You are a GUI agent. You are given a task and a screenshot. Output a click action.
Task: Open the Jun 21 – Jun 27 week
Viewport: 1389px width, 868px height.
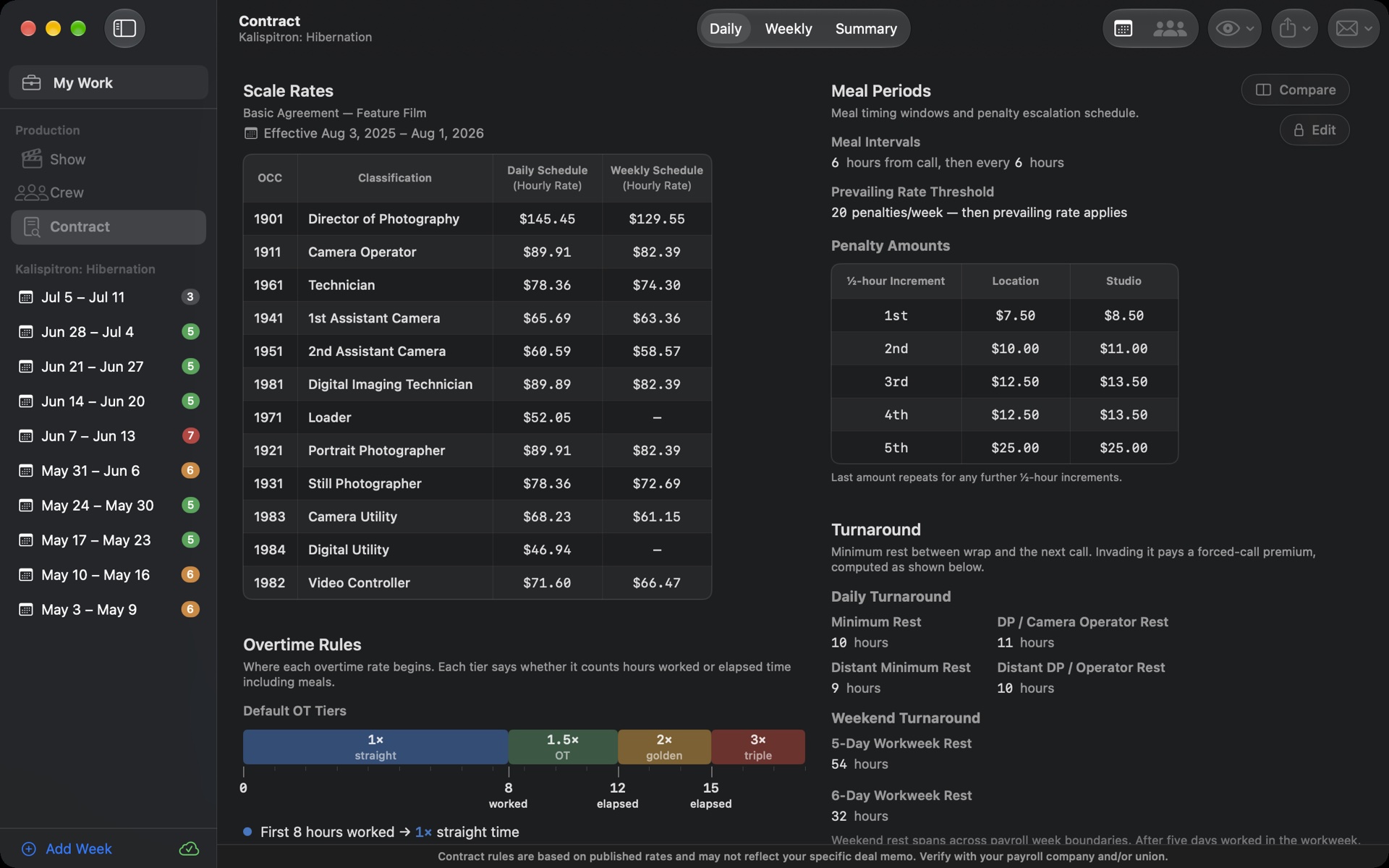pos(109,366)
